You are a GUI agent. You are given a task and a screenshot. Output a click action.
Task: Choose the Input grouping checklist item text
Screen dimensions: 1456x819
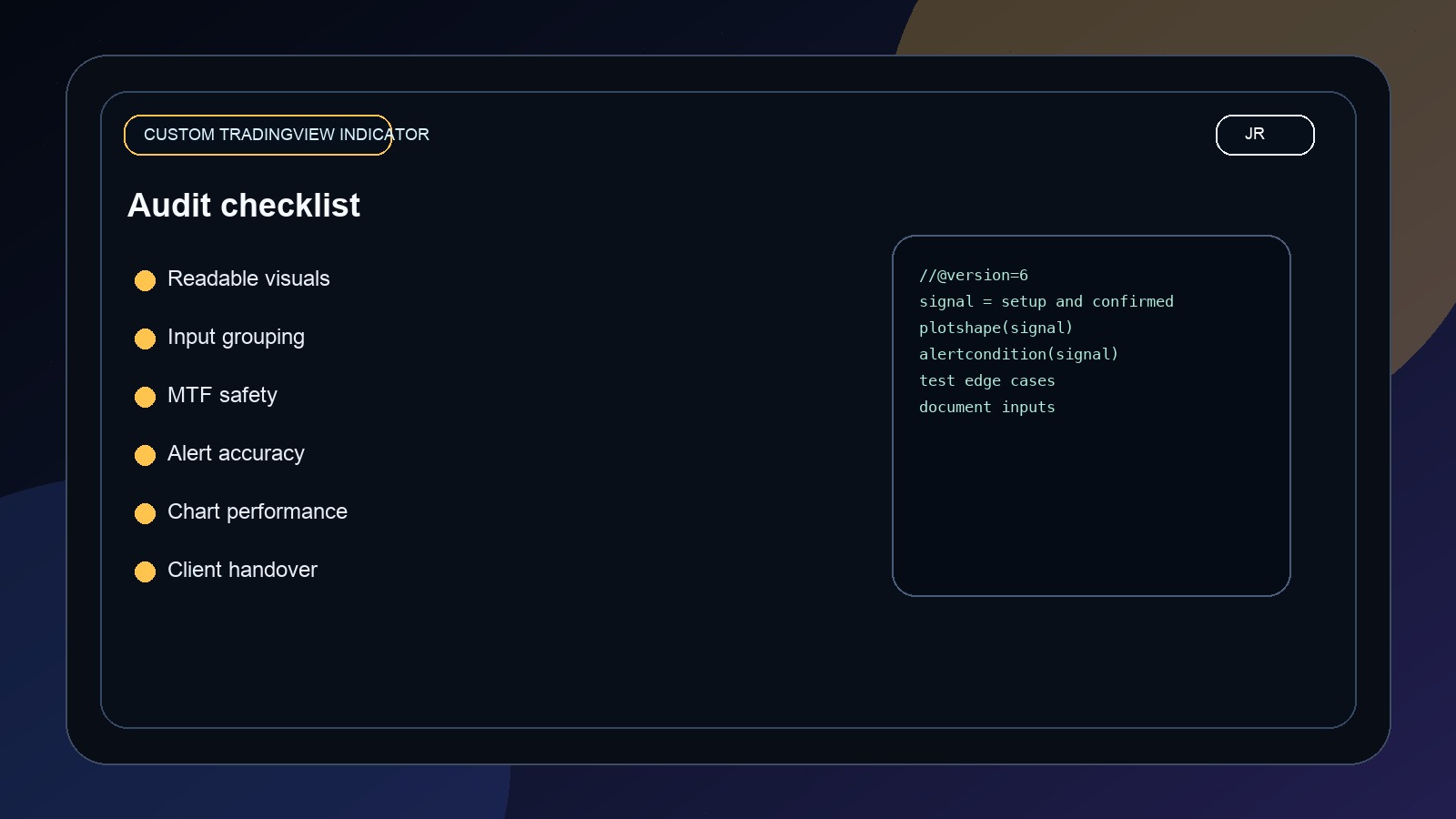236,337
